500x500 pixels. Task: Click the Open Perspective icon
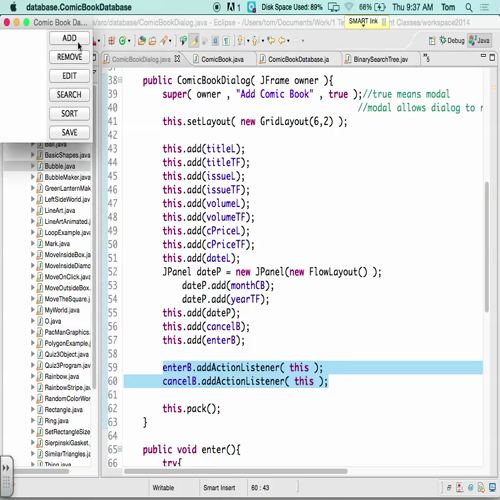coord(432,41)
